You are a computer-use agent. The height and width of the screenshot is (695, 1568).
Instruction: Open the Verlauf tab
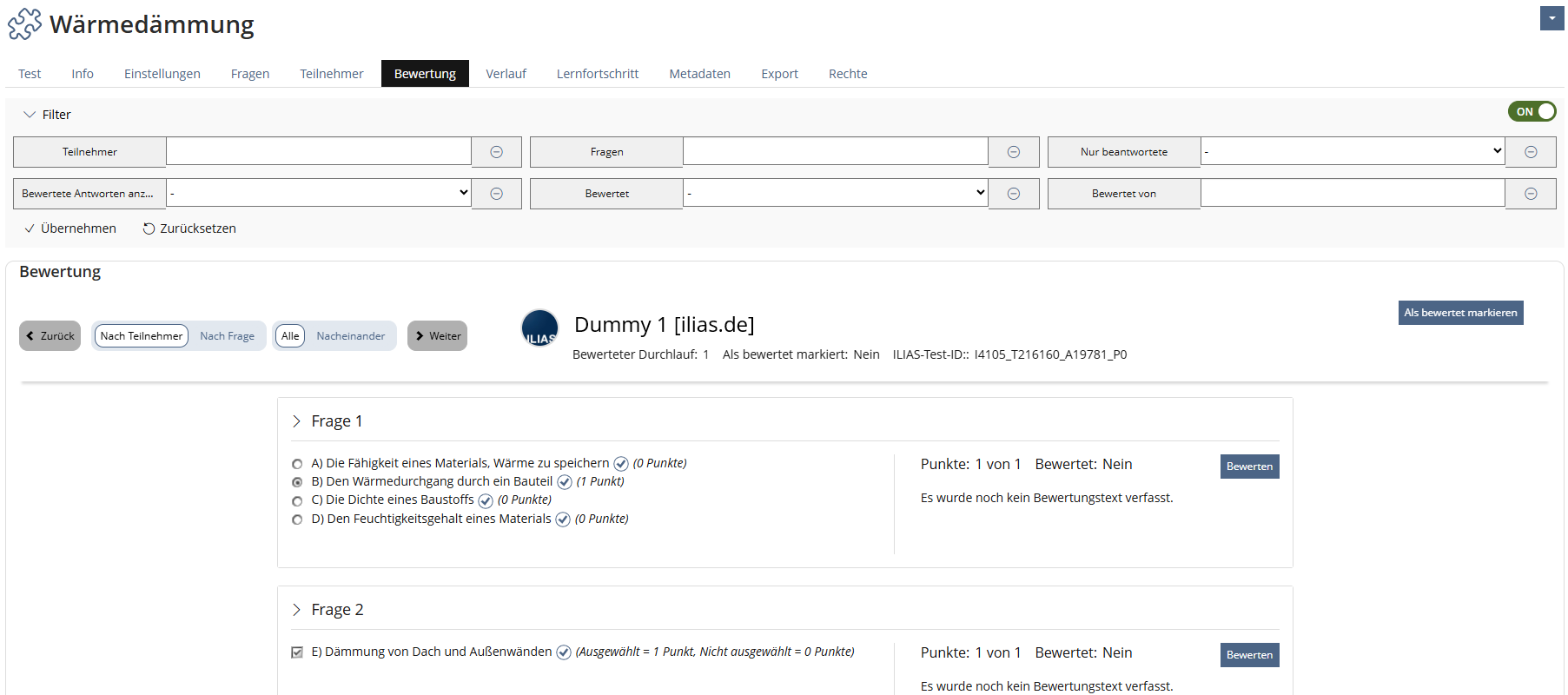coord(506,74)
